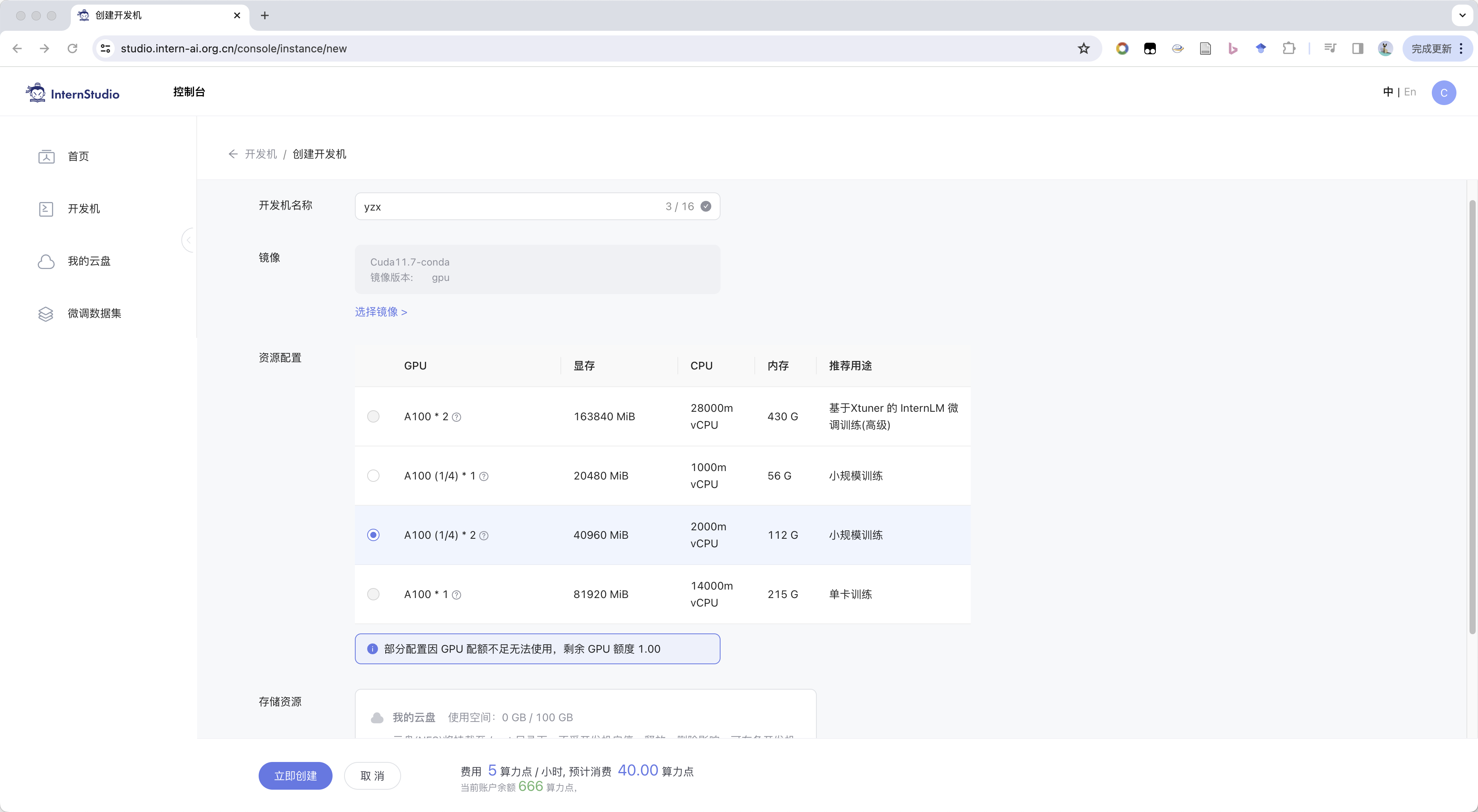
Task: Collapse the left sidebar with chevron handle
Action: [187, 240]
